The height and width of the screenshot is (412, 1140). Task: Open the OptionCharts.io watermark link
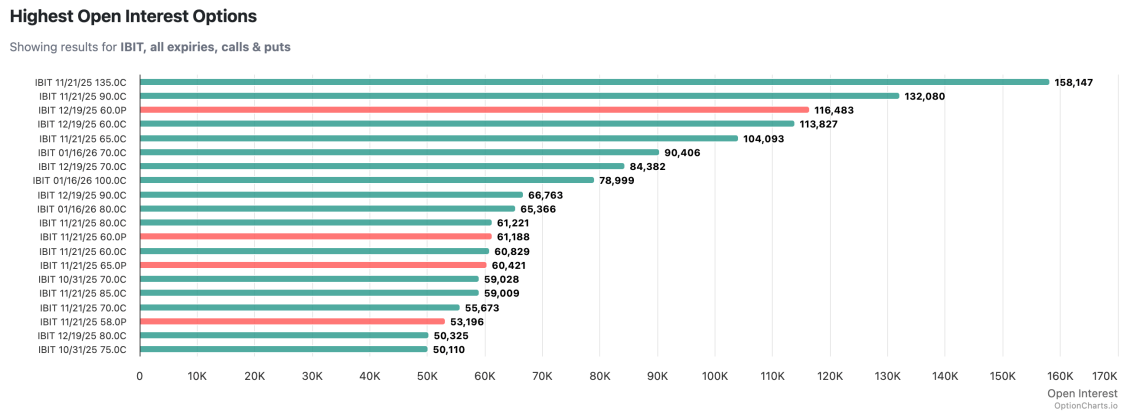(1085, 405)
